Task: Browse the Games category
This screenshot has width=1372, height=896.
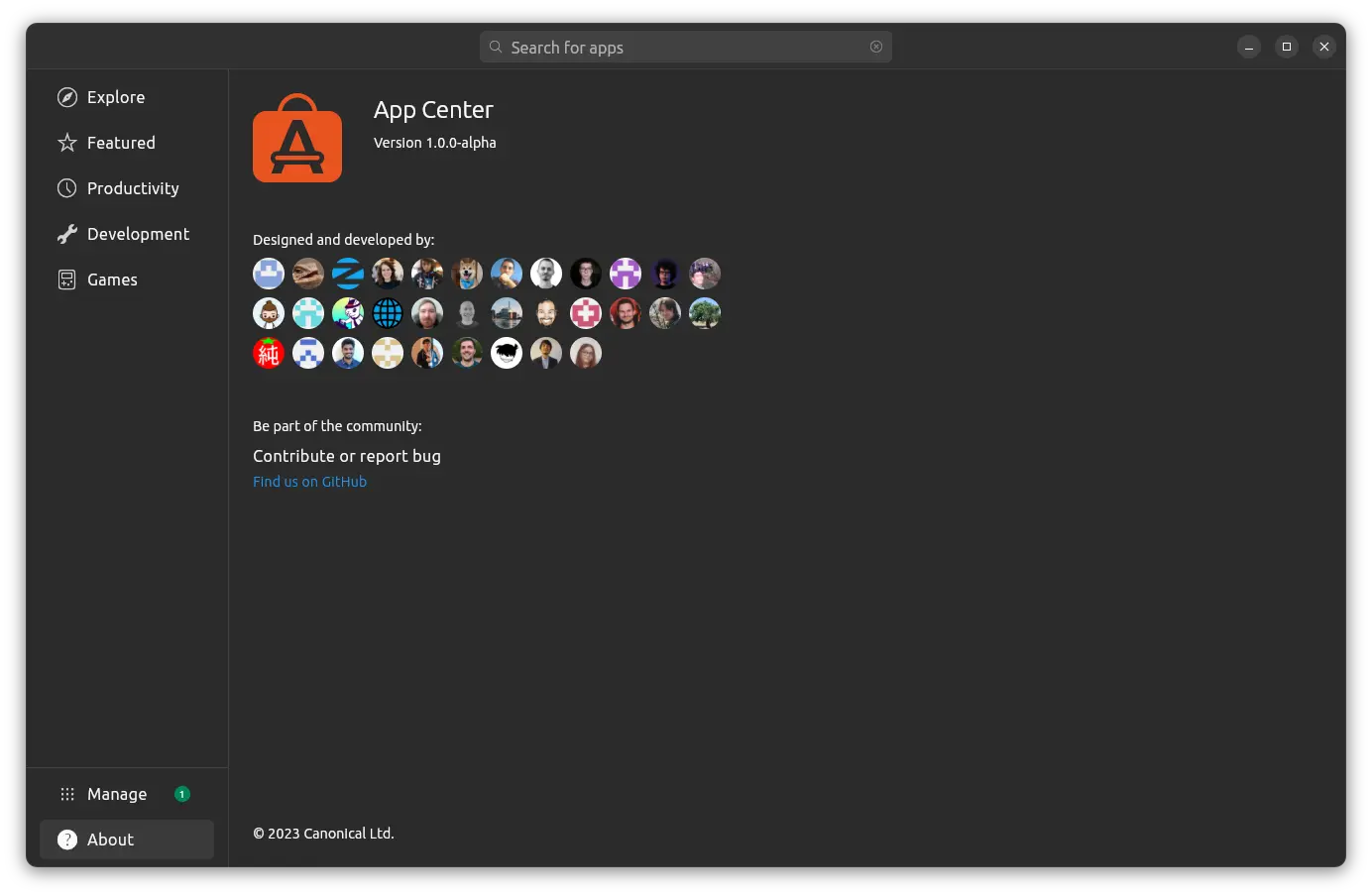Action: (127, 280)
